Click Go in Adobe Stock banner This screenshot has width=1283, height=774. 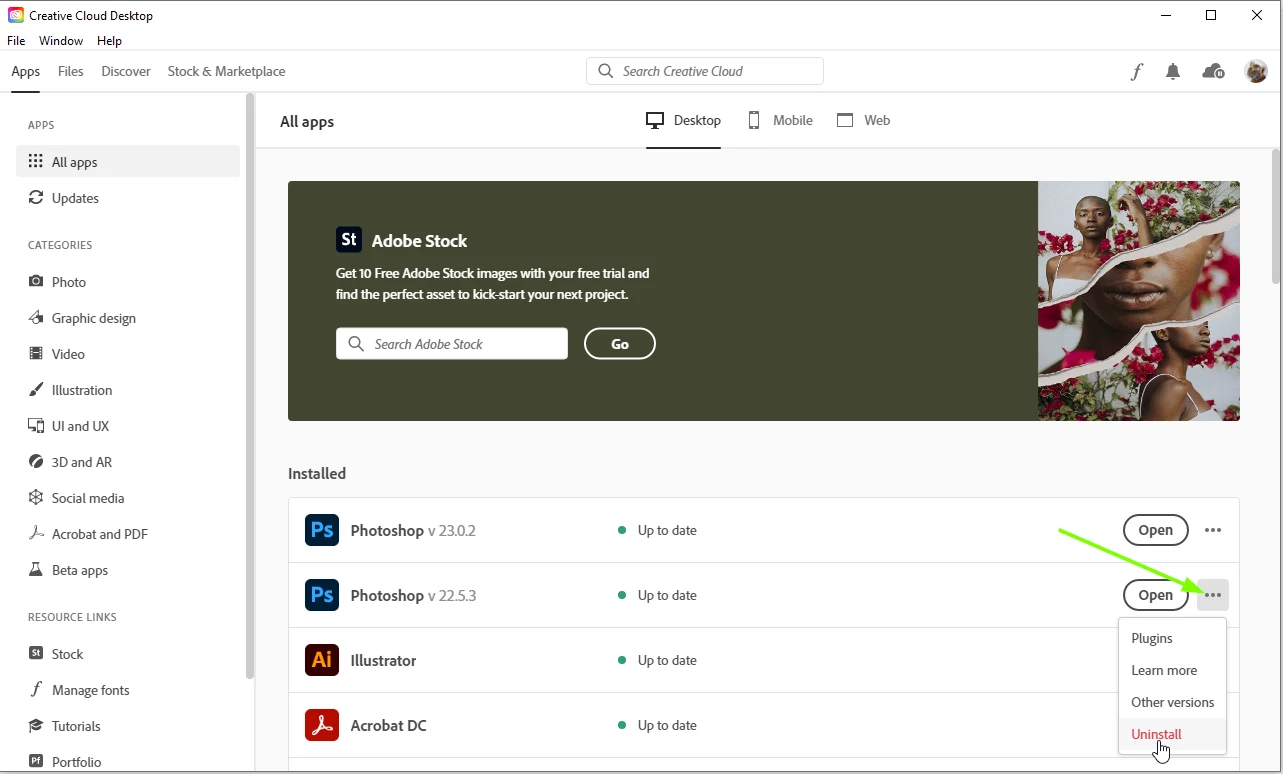(x=620, y=344)
